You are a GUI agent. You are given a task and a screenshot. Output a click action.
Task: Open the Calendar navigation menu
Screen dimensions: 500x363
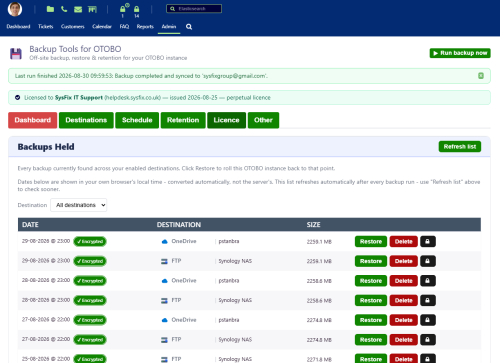tap(102, 27)
